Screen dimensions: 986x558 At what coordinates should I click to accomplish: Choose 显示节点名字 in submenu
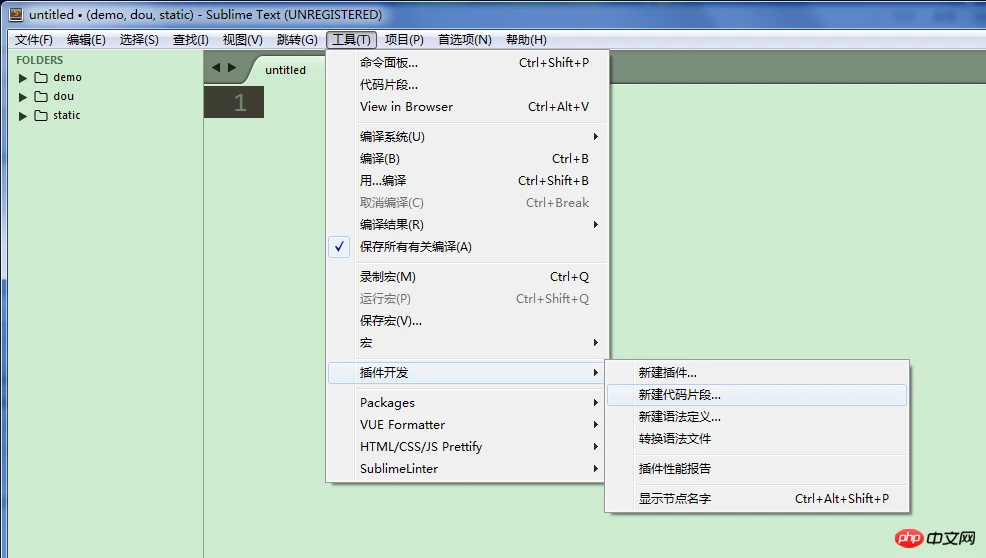coord(757,498)
